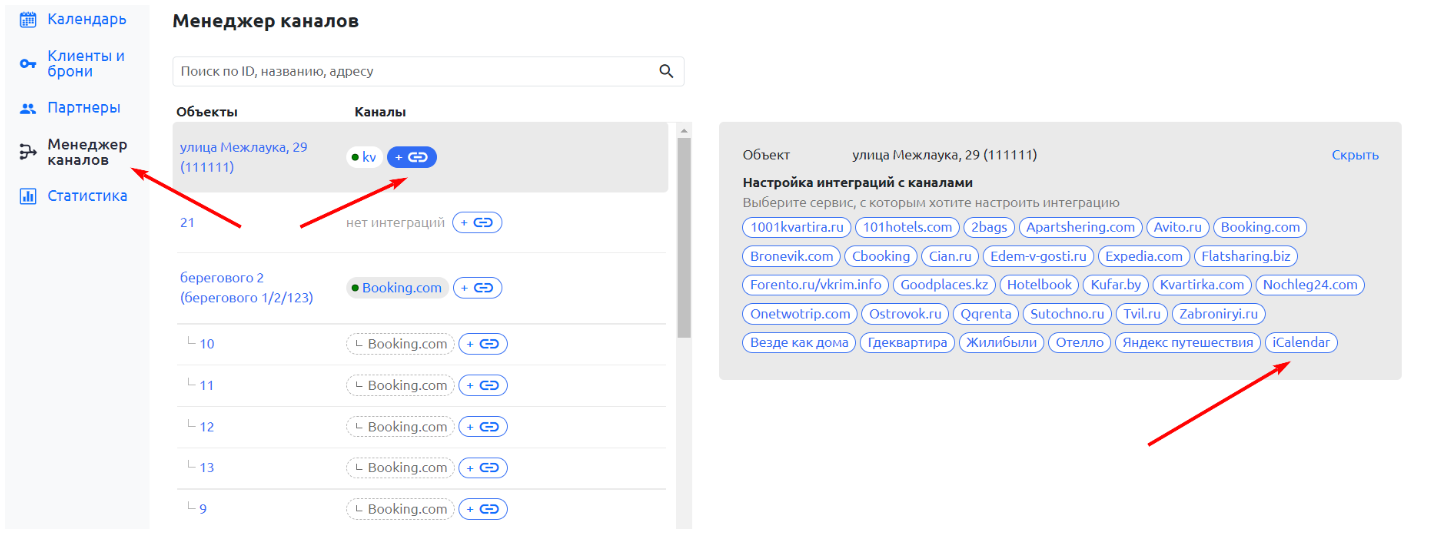Viewport: 1447px width, 536px height.
Task: Click the Calendar icon in sidebar
Action: pos(28,19)
